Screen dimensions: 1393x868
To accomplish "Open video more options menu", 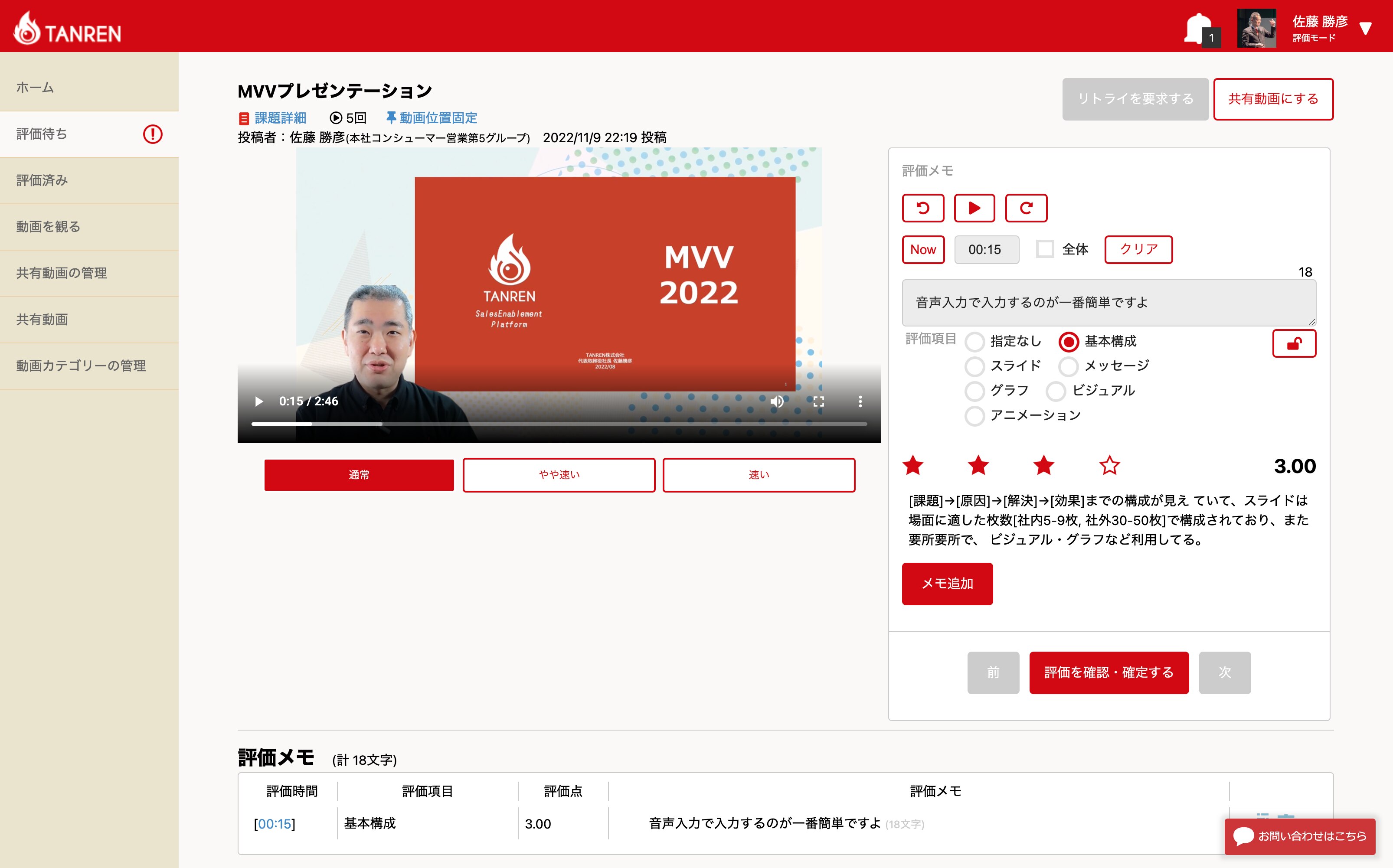I will tap(860, 401).
